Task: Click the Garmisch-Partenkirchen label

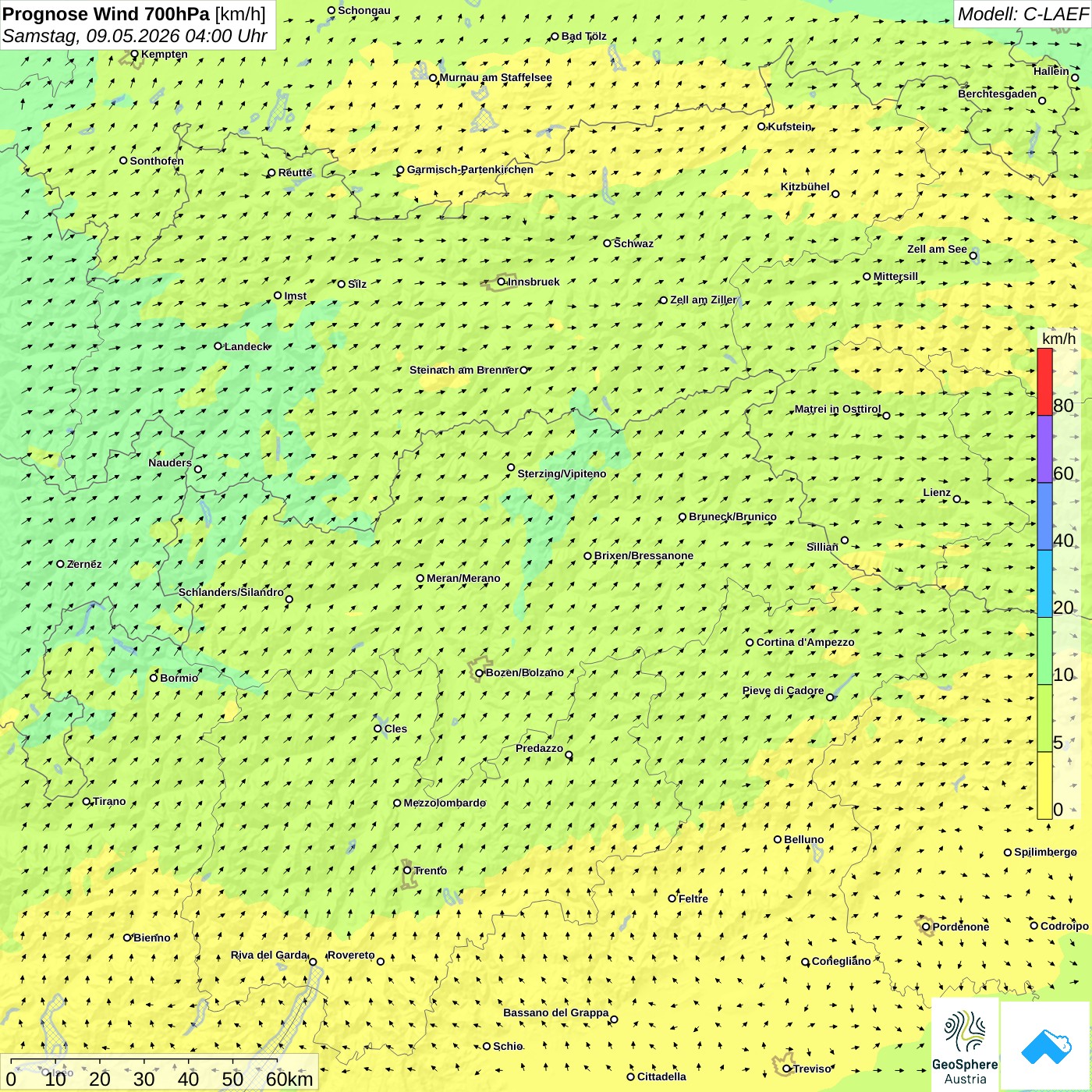Action: click(x=470, y=169)
